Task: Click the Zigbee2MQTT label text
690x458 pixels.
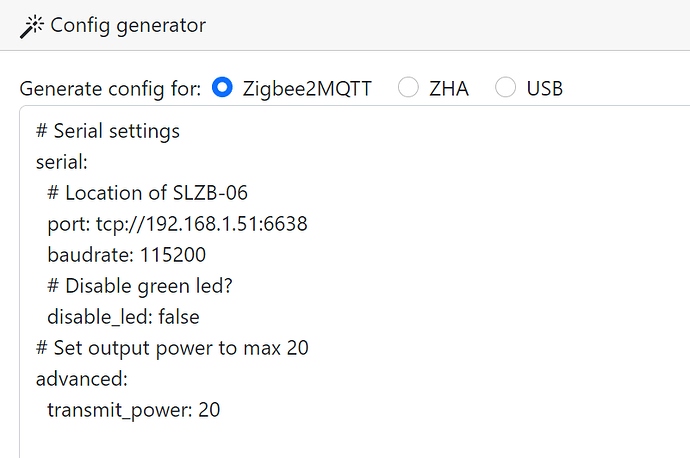Action: click(307, 88)
